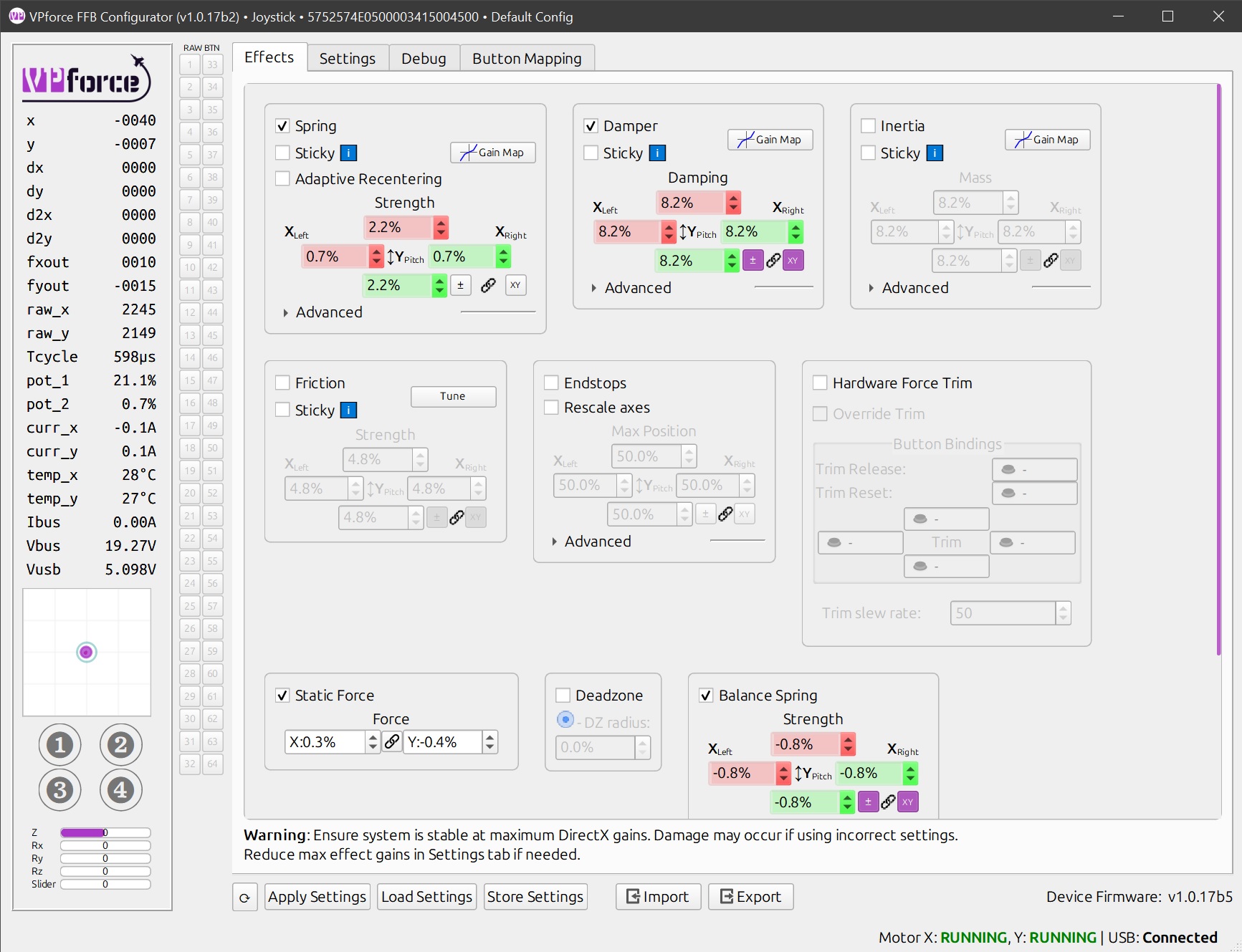The height and width of the screenshot is (952, 1242).
Task: Expand the Endstops Advanced section
Action: coord(591,542)
